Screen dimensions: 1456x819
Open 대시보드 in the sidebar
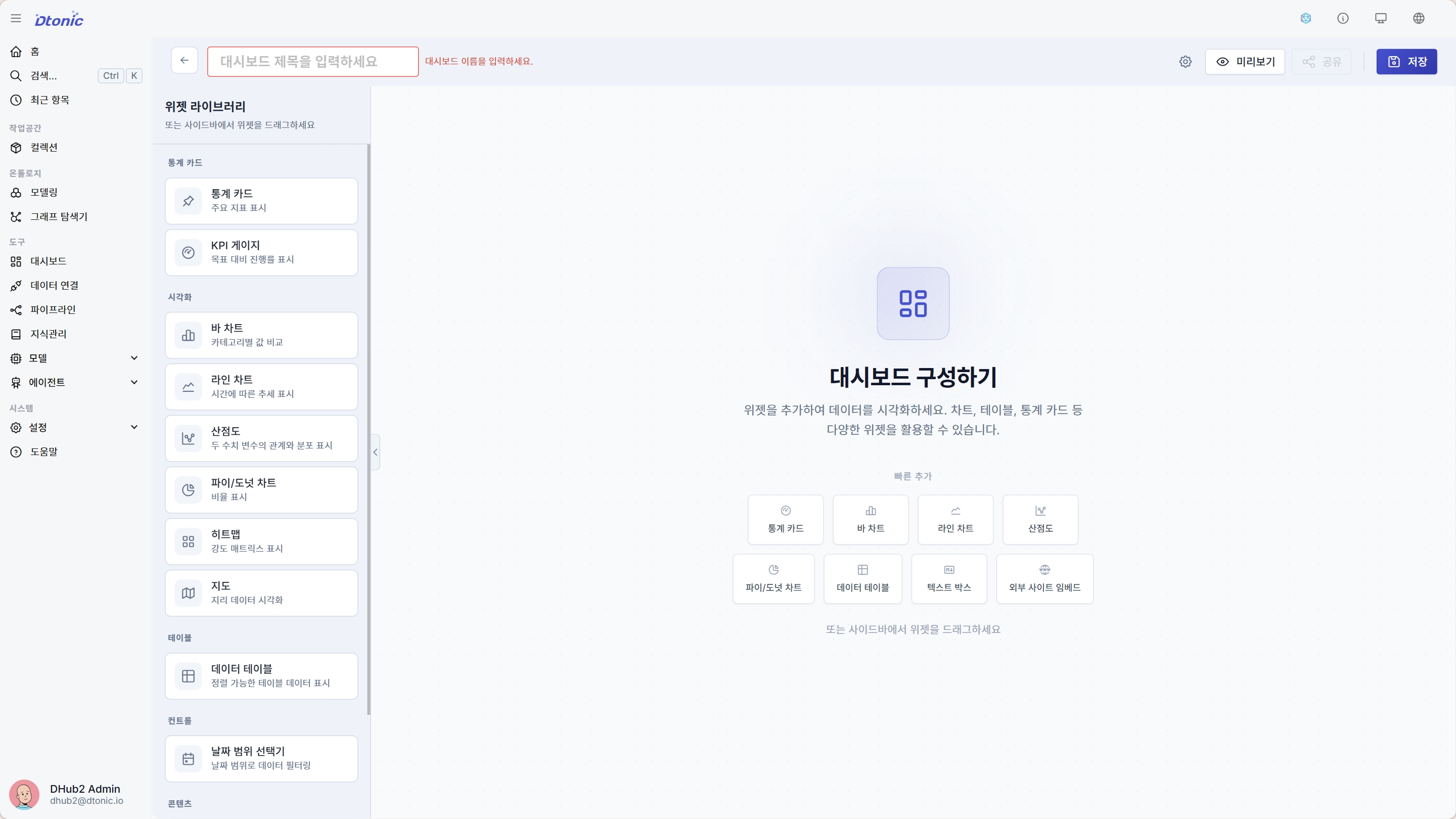coord(76,261)
